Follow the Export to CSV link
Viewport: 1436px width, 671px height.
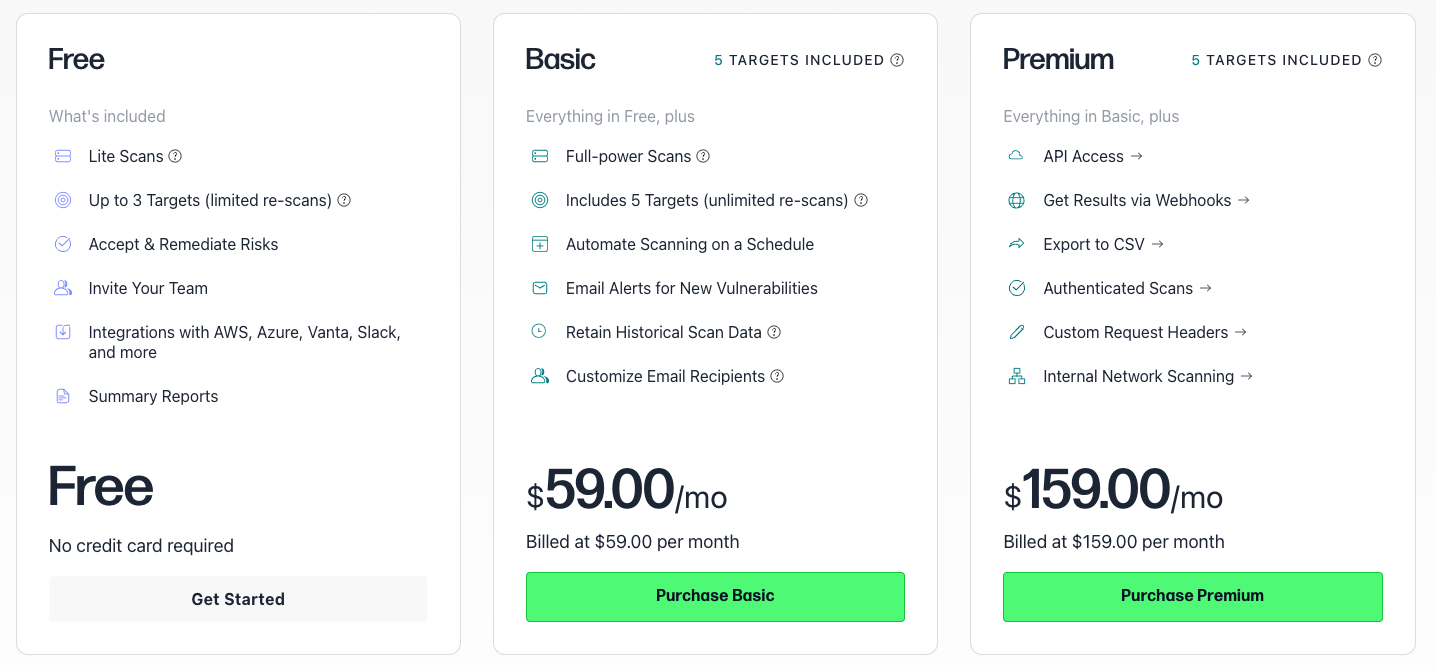point(1103,244)
